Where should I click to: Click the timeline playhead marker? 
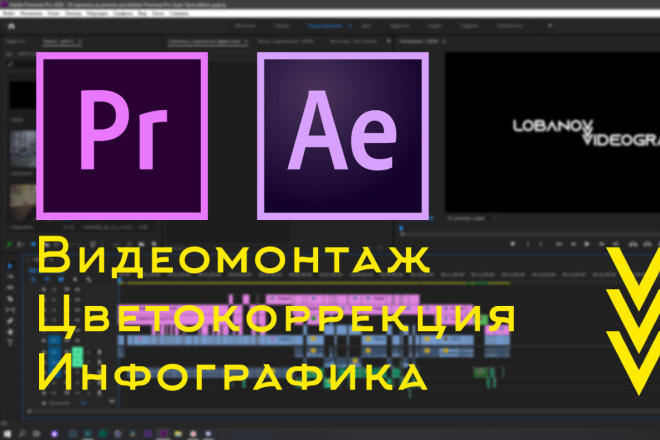pos(120,280)
